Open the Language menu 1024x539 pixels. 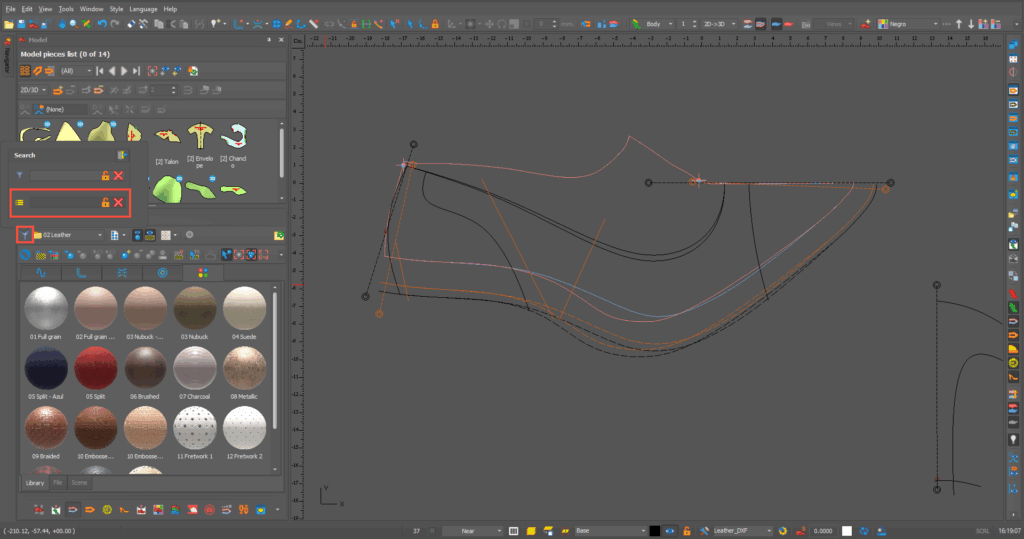point(142,8)
